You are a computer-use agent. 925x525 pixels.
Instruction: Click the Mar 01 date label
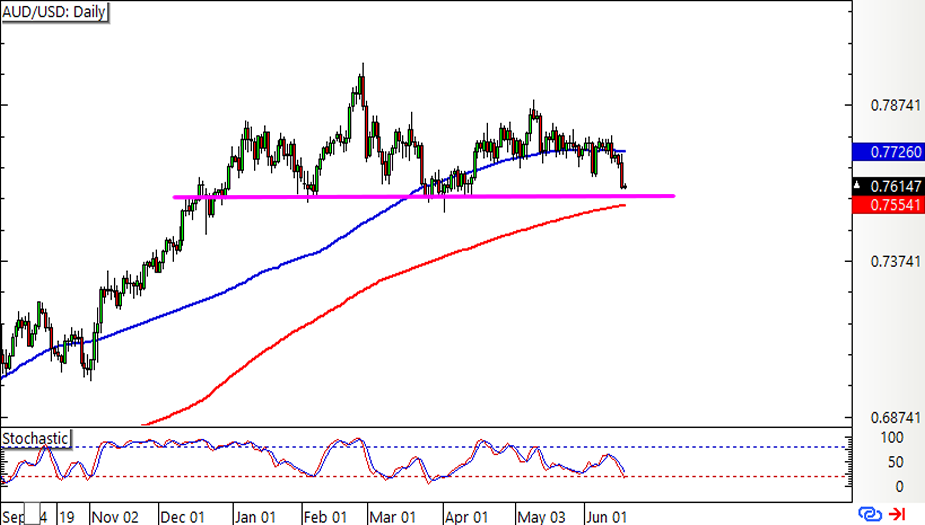click(x=393, y=517)
